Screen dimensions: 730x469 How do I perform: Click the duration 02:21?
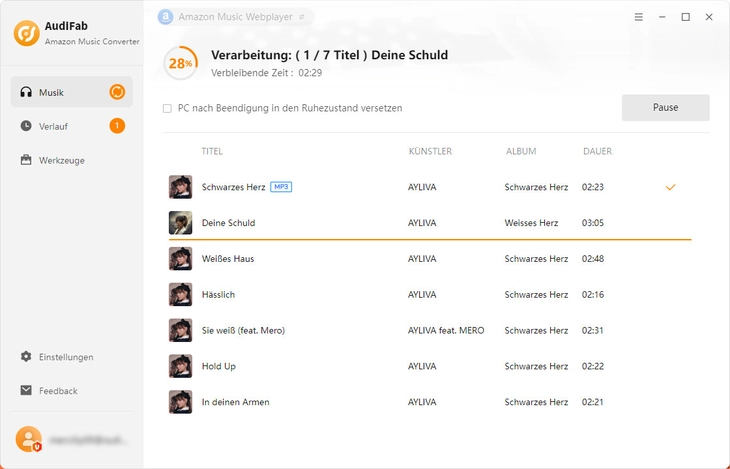point(593,402)
